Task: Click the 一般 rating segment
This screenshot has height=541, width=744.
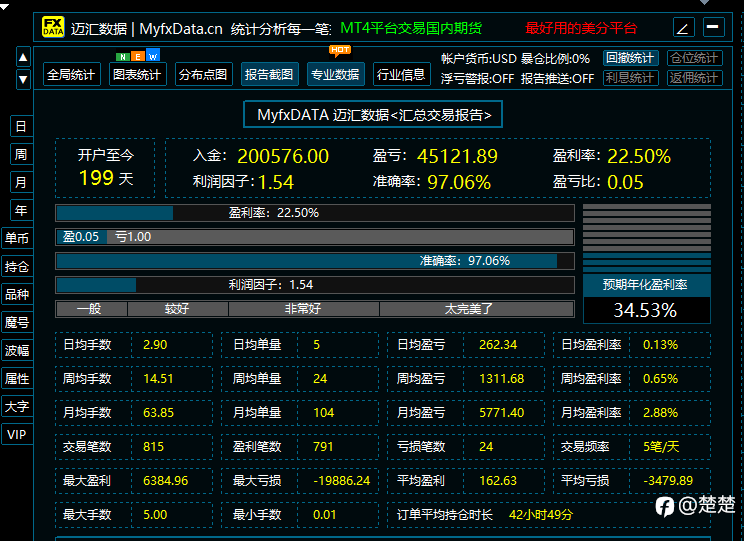Action: [x=91, y=309]
